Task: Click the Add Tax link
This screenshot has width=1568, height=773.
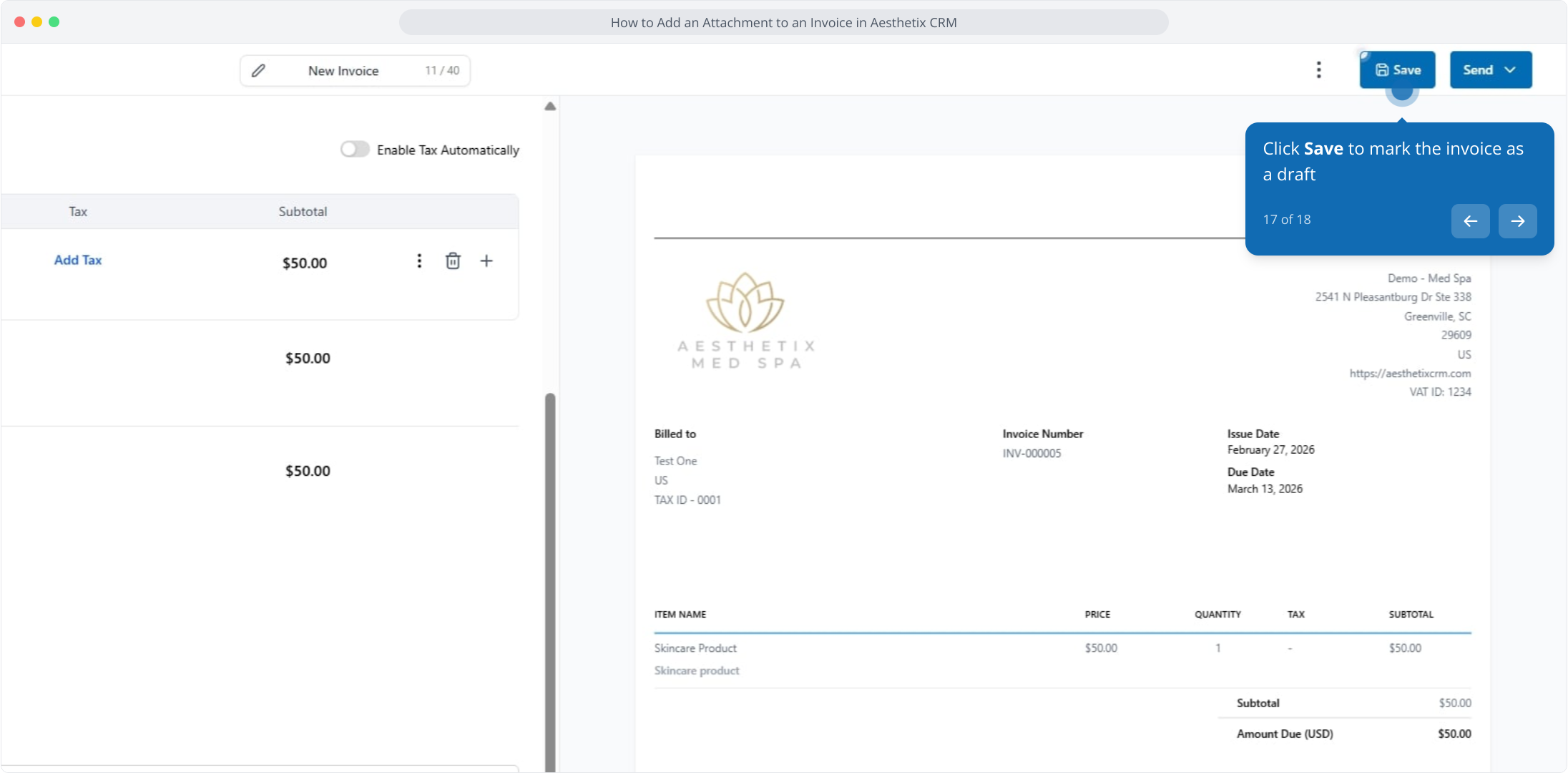Action: [78, 260]
